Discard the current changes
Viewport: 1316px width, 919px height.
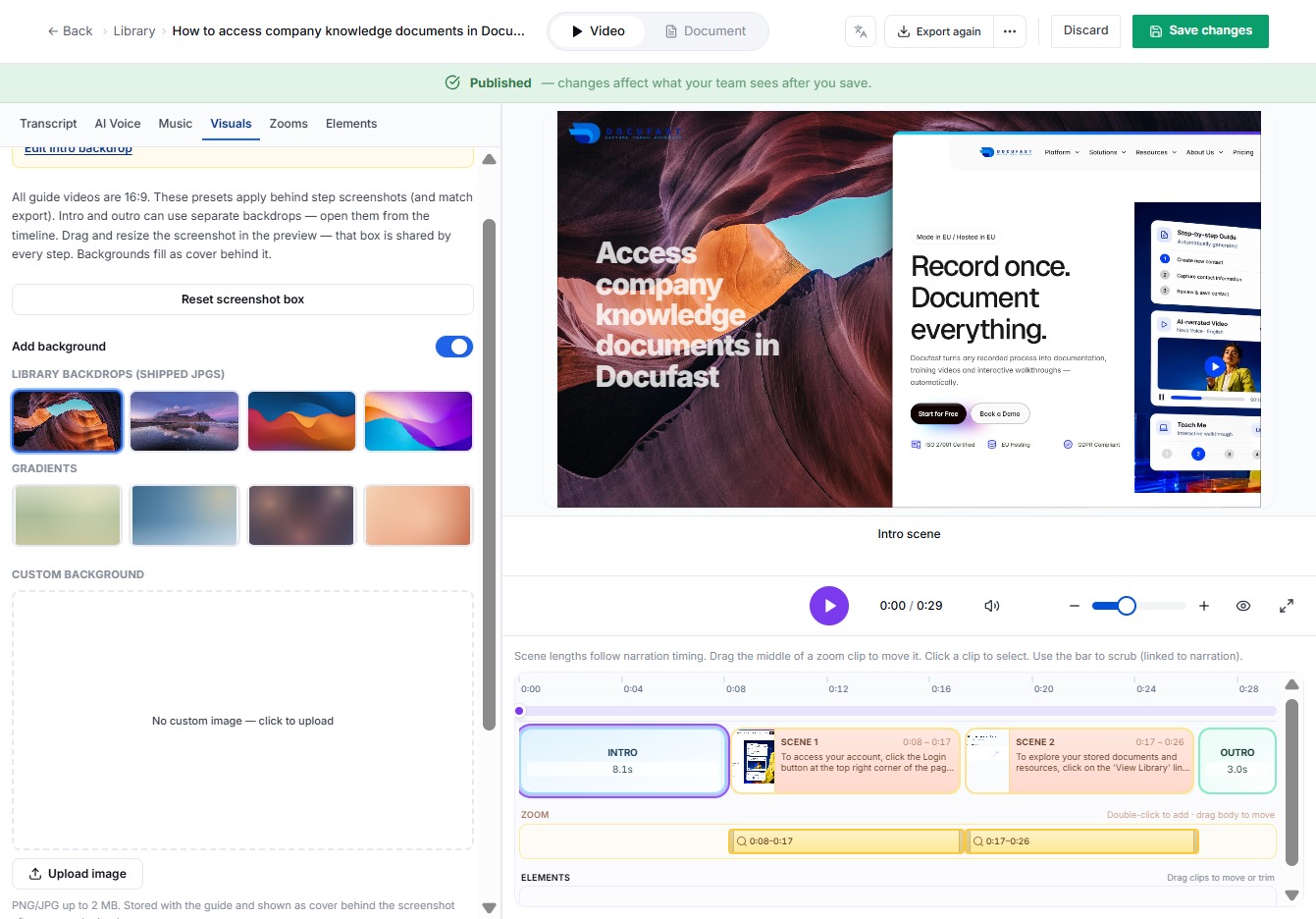click(1085, 30)
